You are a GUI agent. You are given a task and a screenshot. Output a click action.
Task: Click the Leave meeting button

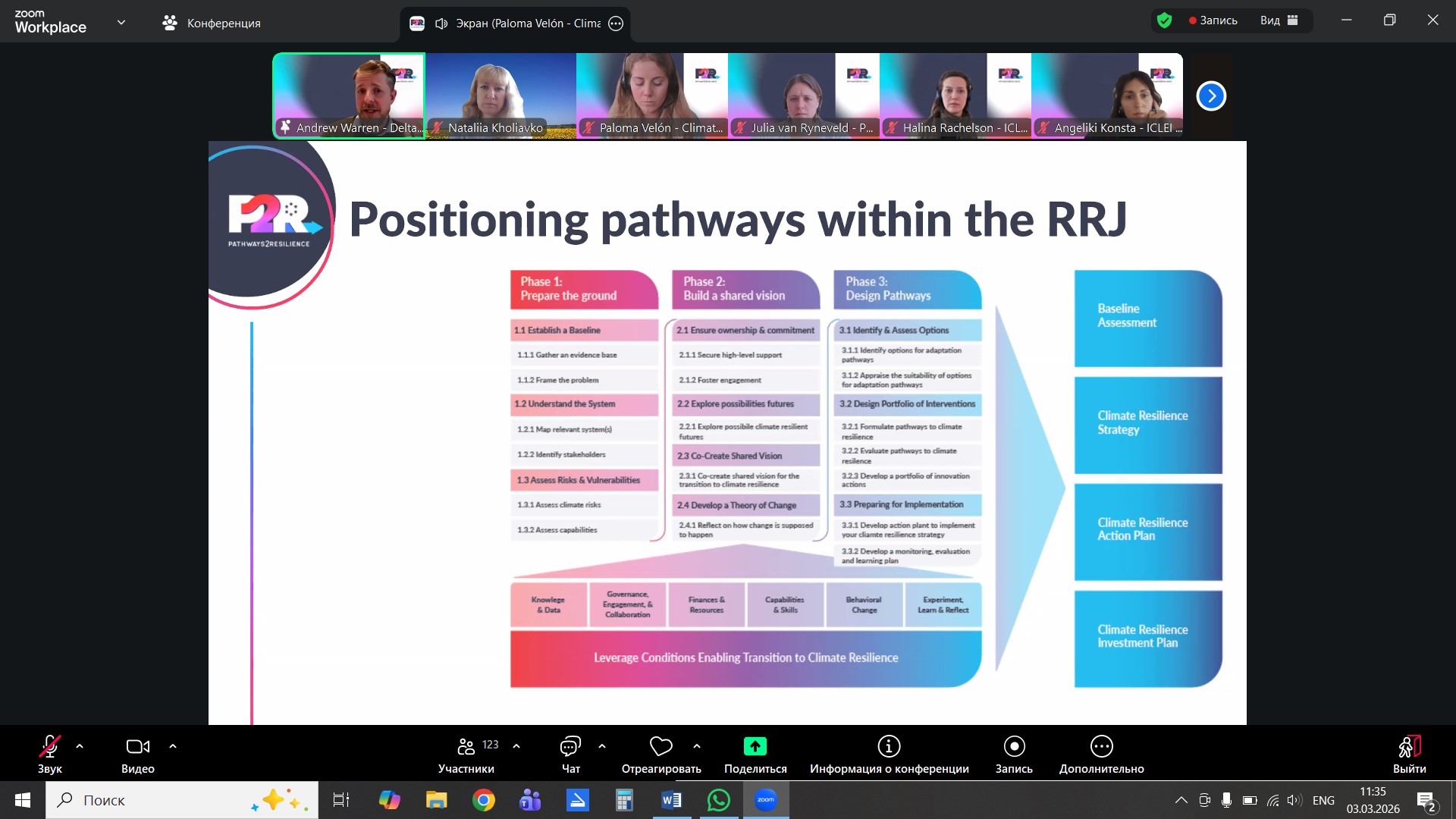(x=1409, y=747)
